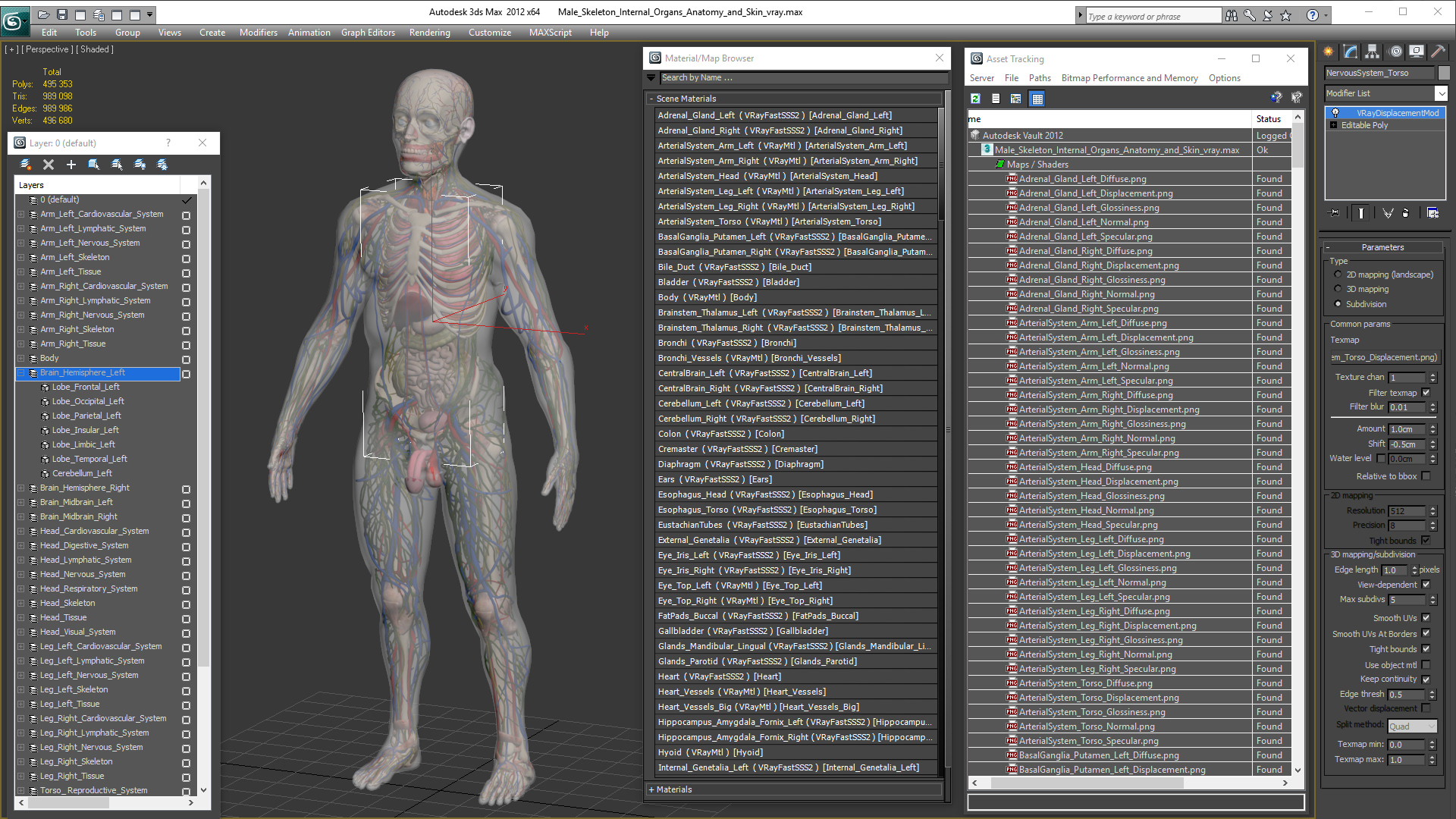Viewport: 1456px width, 819px height.
Task: Click Highlight Selected Objects' Layers icon
Action: point(117,165)
